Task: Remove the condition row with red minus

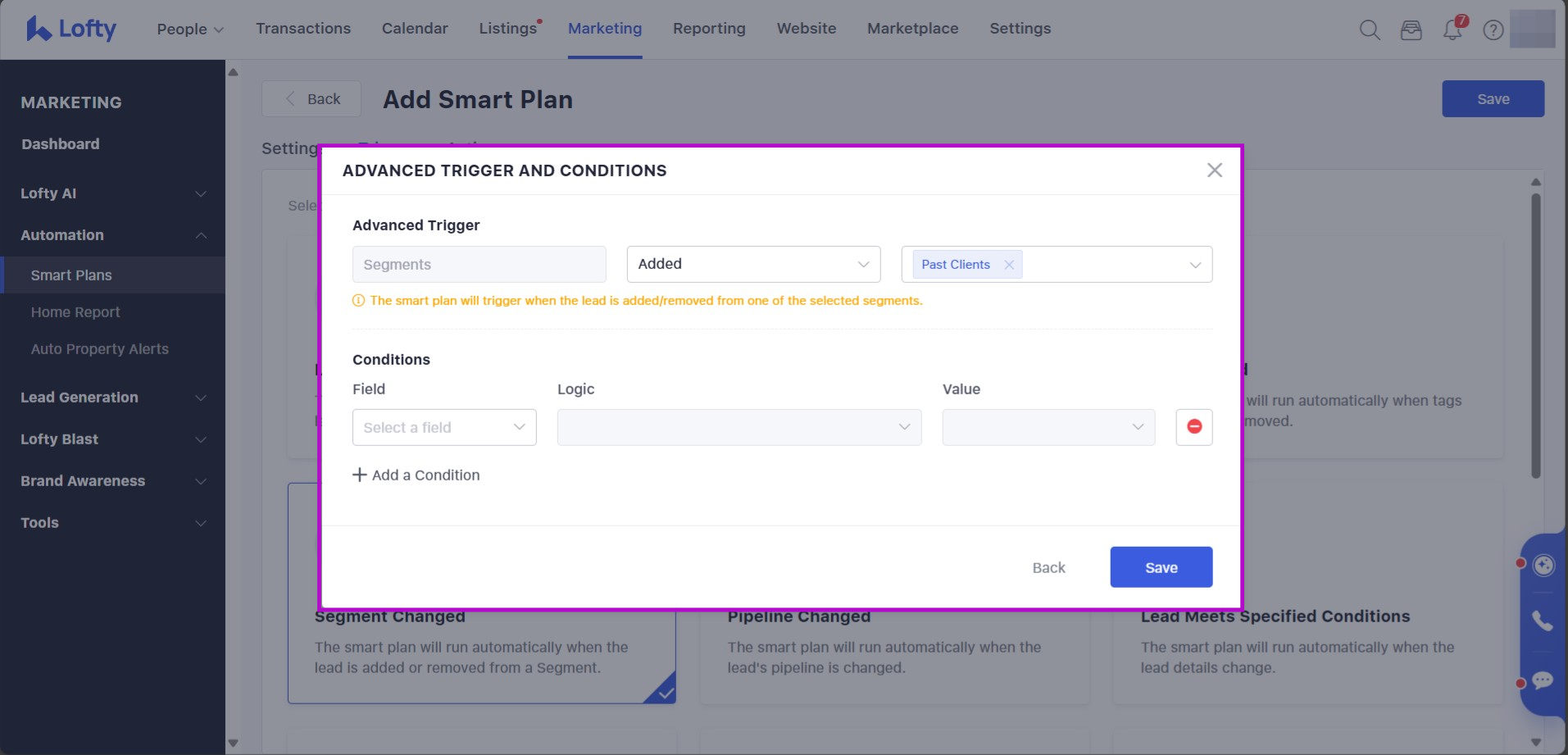Action: click(x=1194, y=427)
